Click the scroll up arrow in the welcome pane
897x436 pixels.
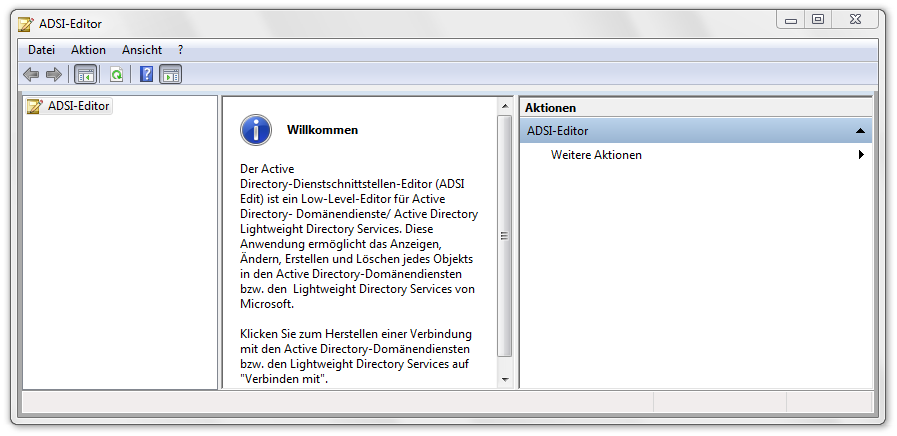pos(504,106)
